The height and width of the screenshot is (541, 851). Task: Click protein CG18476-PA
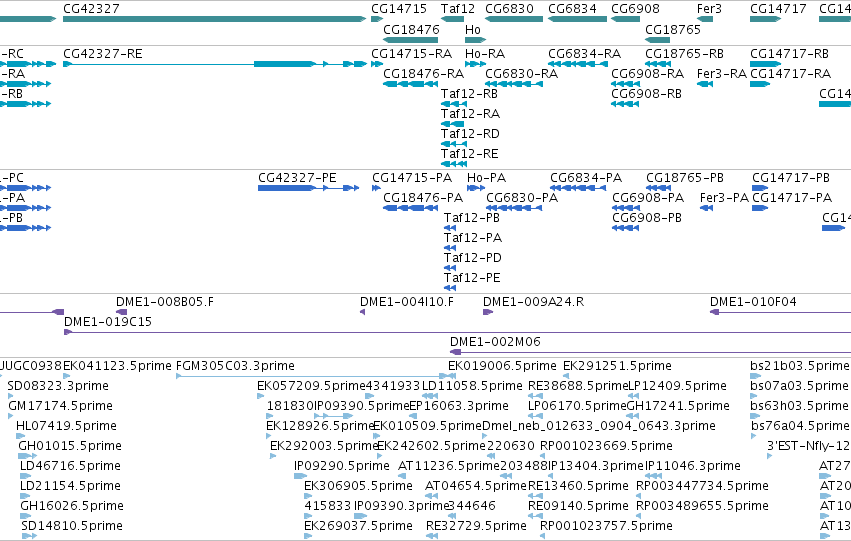423,198
